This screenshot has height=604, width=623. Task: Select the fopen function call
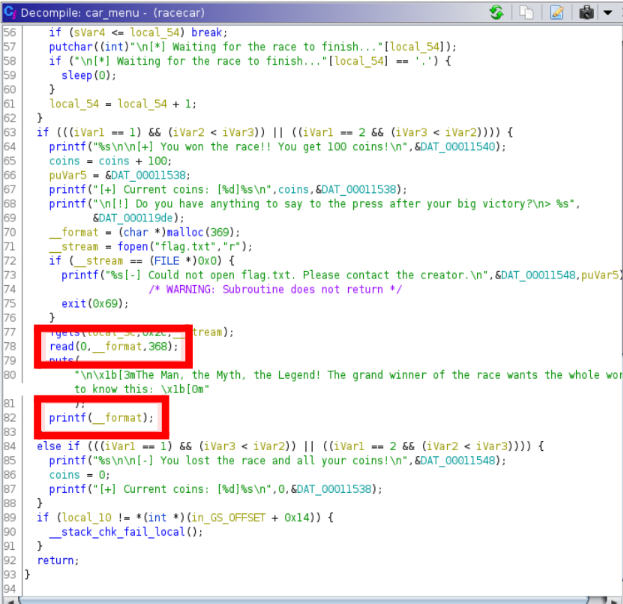[x=126, y=244]
